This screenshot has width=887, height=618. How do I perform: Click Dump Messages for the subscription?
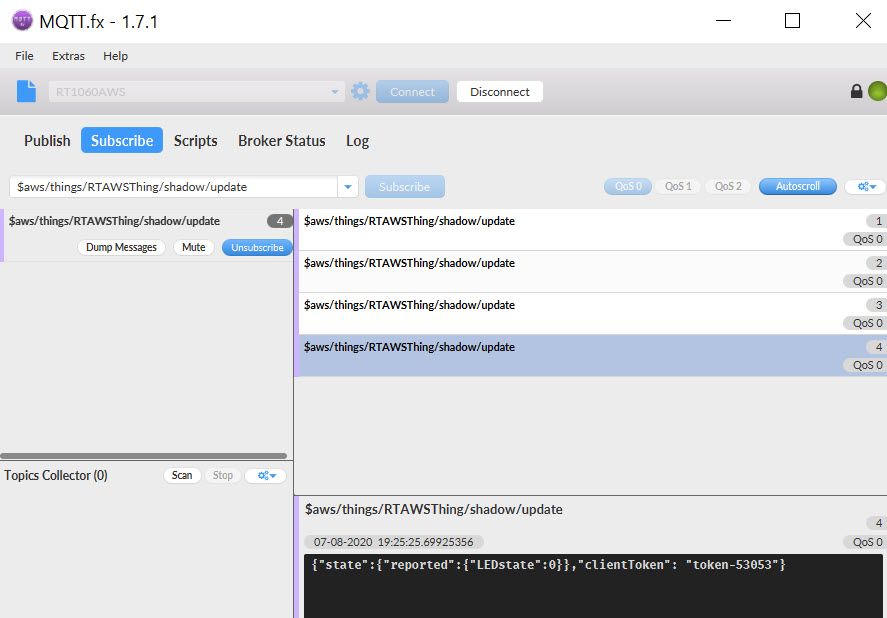coord(121,247)
